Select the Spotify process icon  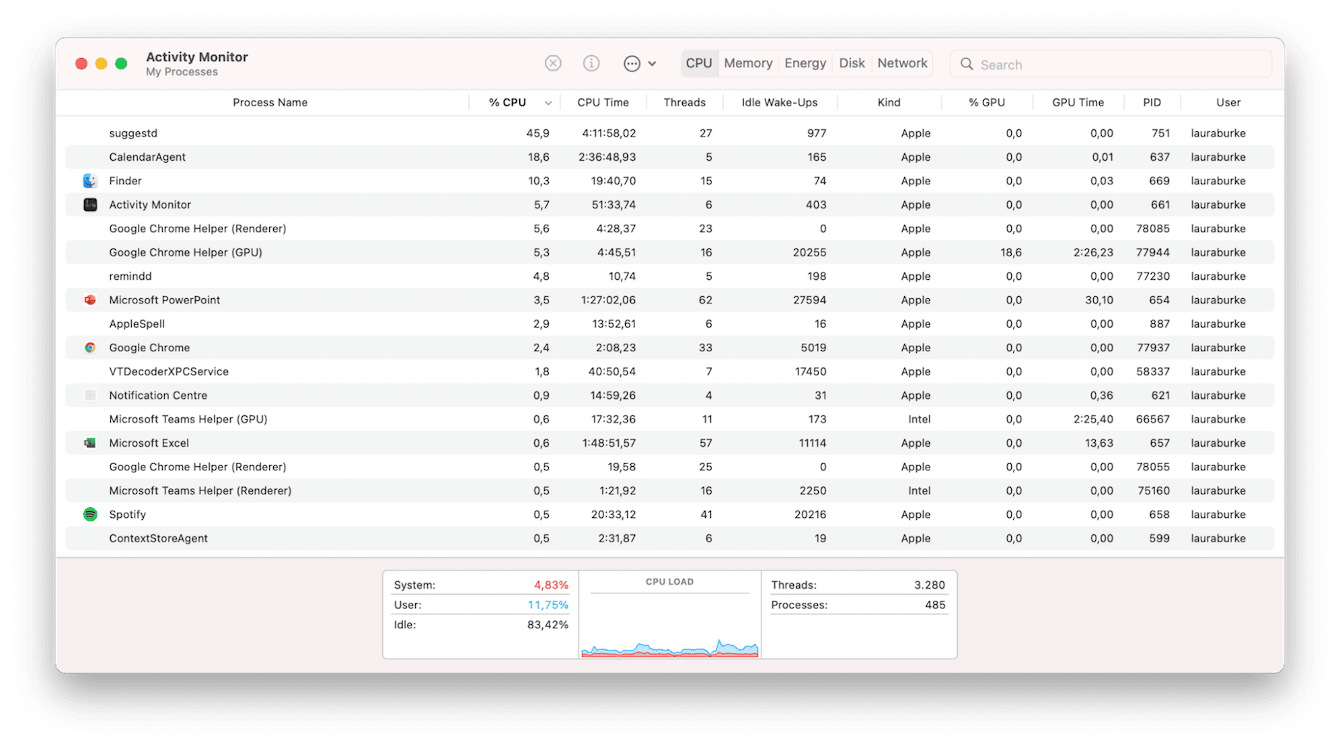tap(90, 514)
